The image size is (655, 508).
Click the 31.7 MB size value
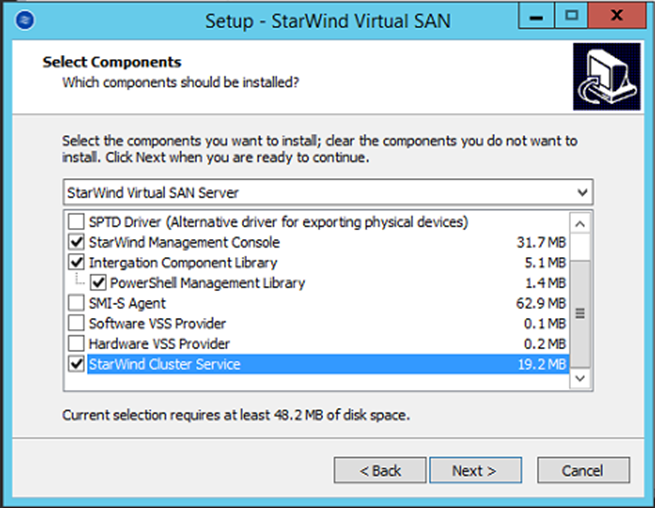(x=541, y=242)
